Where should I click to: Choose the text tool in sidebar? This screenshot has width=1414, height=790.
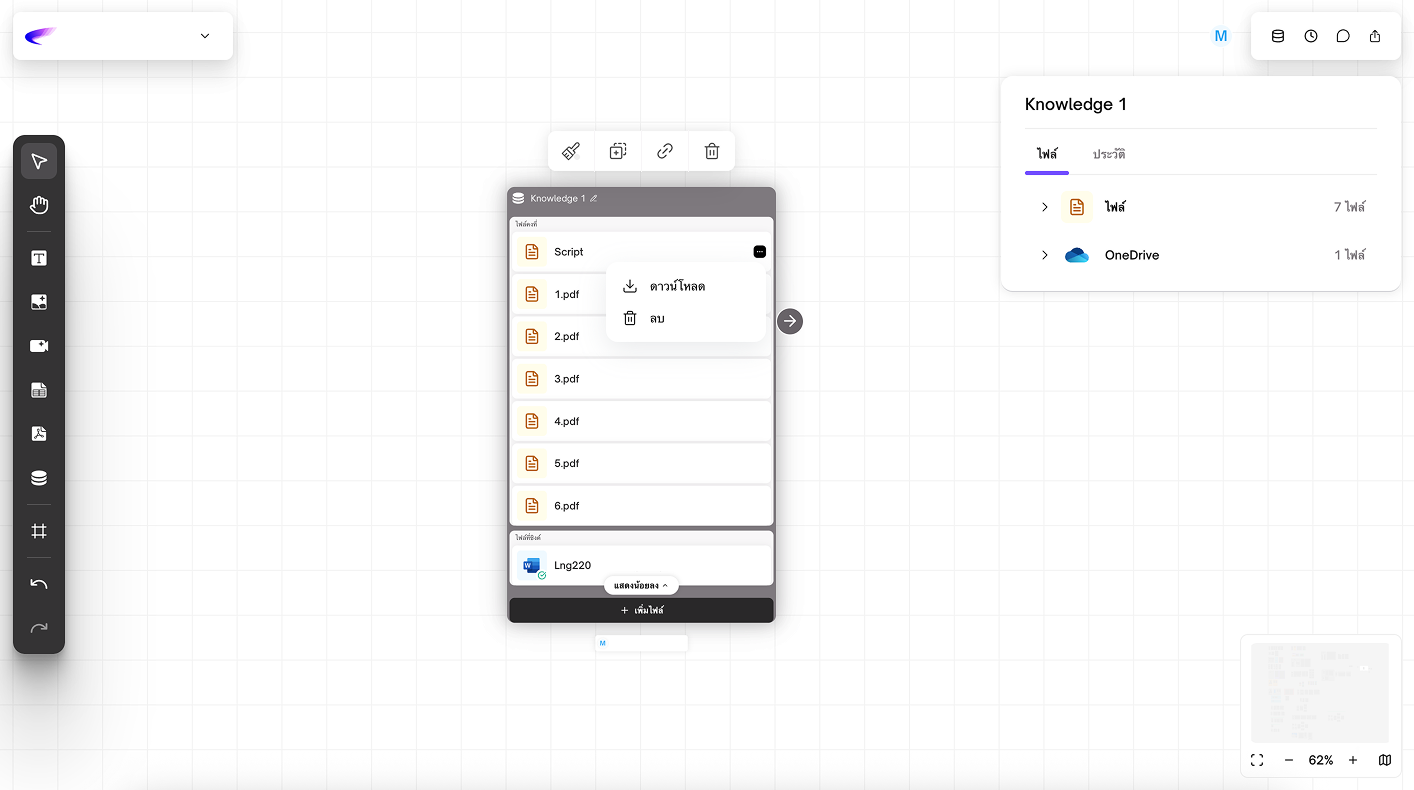pos(39,259)
